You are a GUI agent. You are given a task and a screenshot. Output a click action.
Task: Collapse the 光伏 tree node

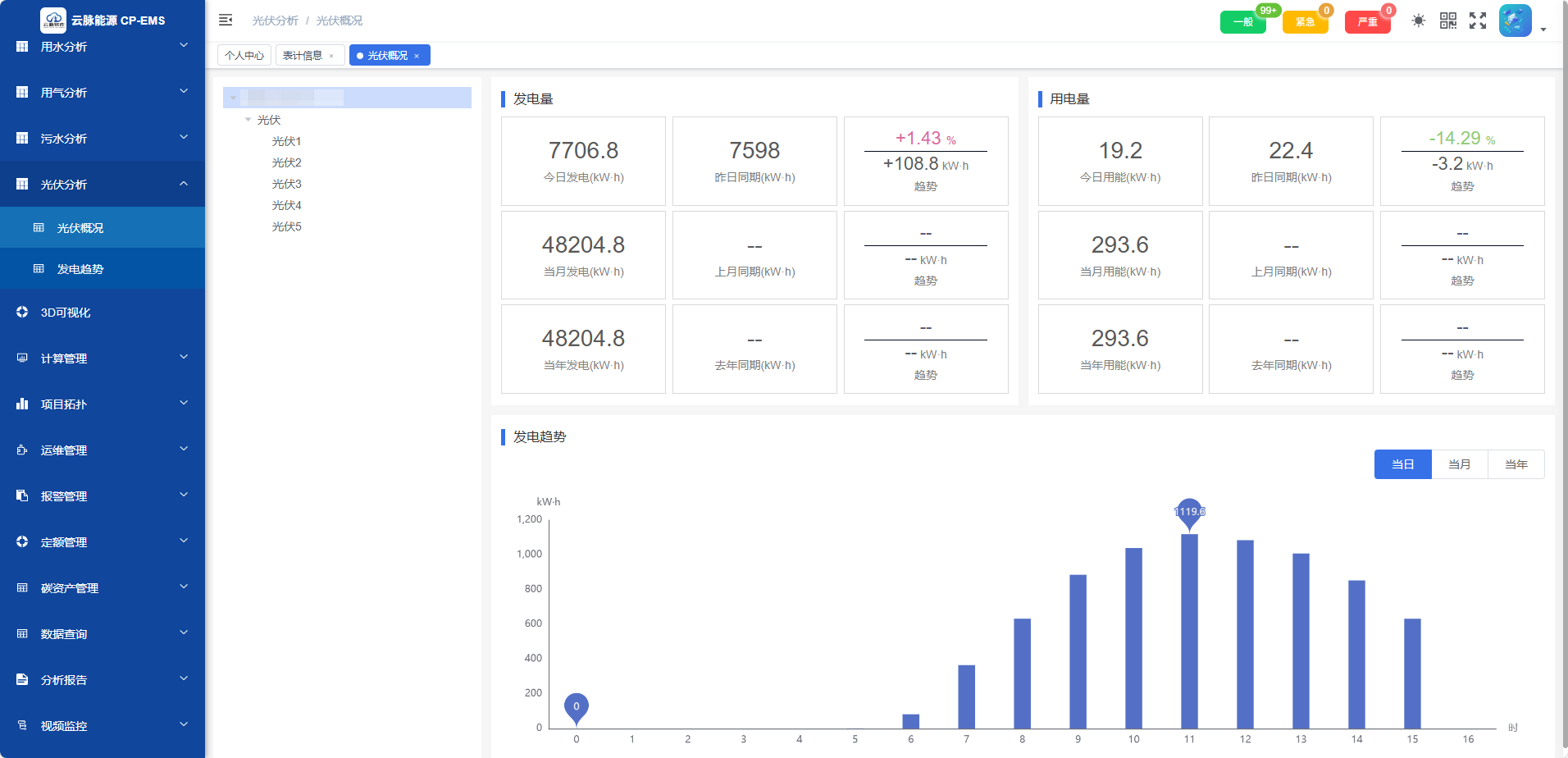[x=248, y=120]
